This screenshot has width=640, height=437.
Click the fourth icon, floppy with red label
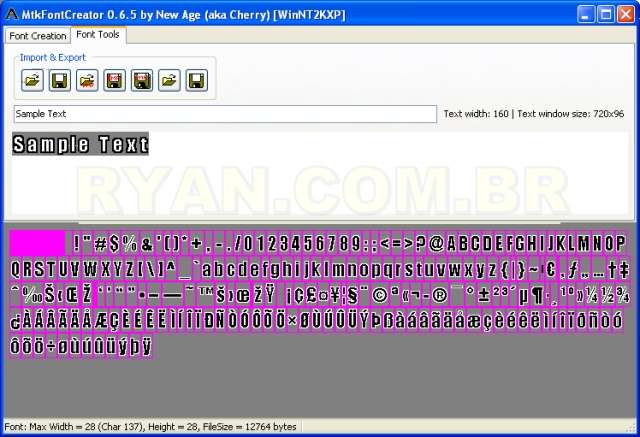[114, 79]
